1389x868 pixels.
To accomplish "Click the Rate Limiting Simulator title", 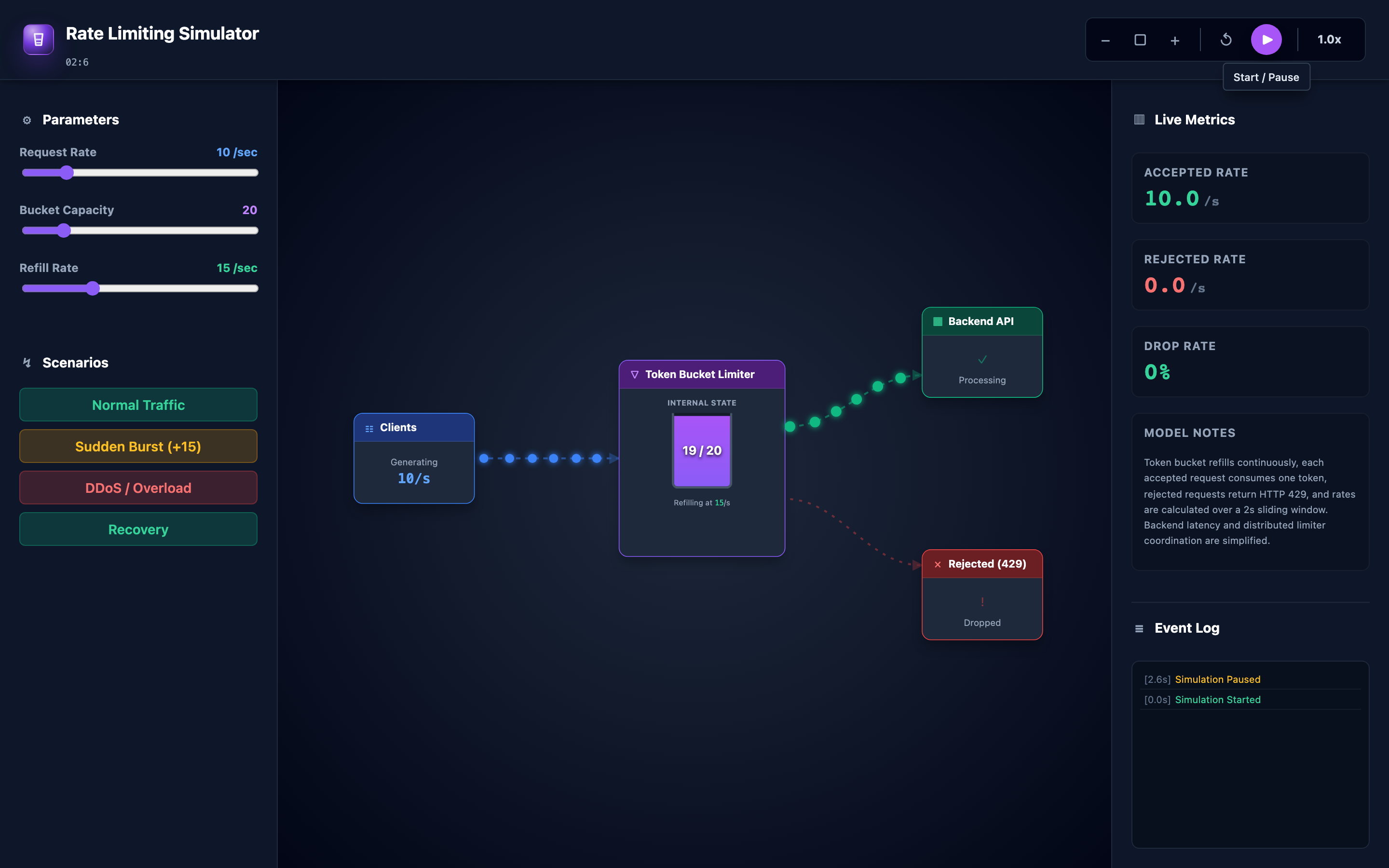I will pyautogui.click(x=163, y=33).
